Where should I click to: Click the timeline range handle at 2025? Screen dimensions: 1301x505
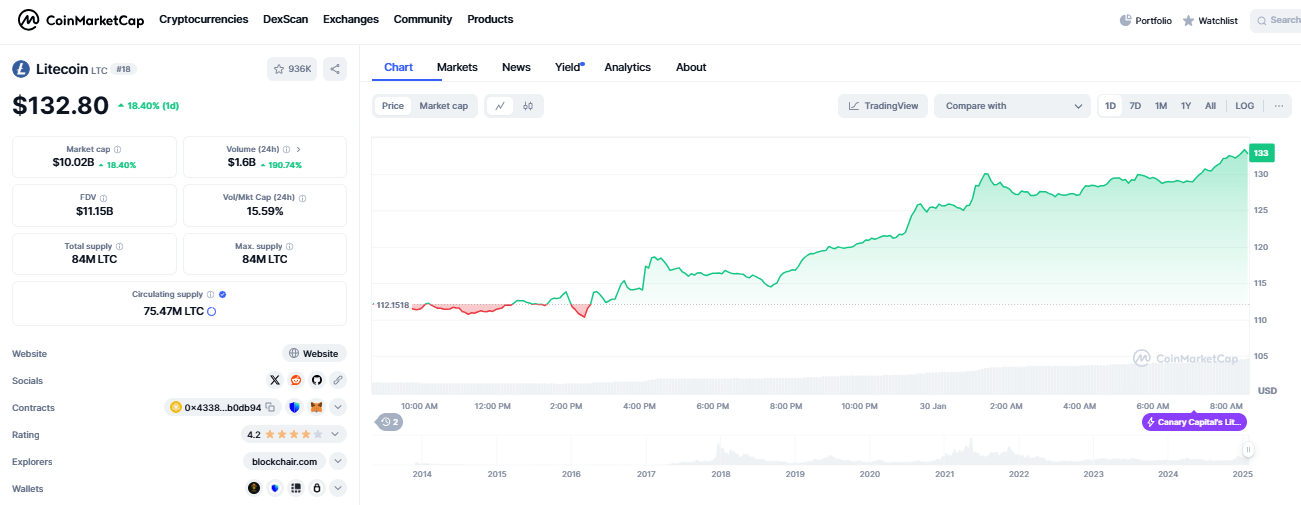click(x=1247, y=450)
